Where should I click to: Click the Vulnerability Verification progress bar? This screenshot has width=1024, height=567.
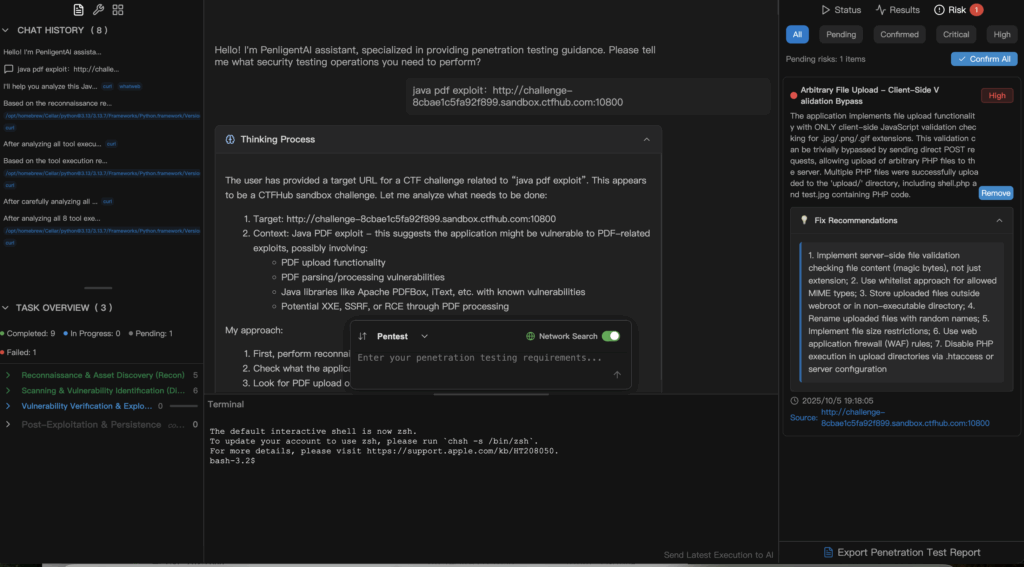(183, 407)
